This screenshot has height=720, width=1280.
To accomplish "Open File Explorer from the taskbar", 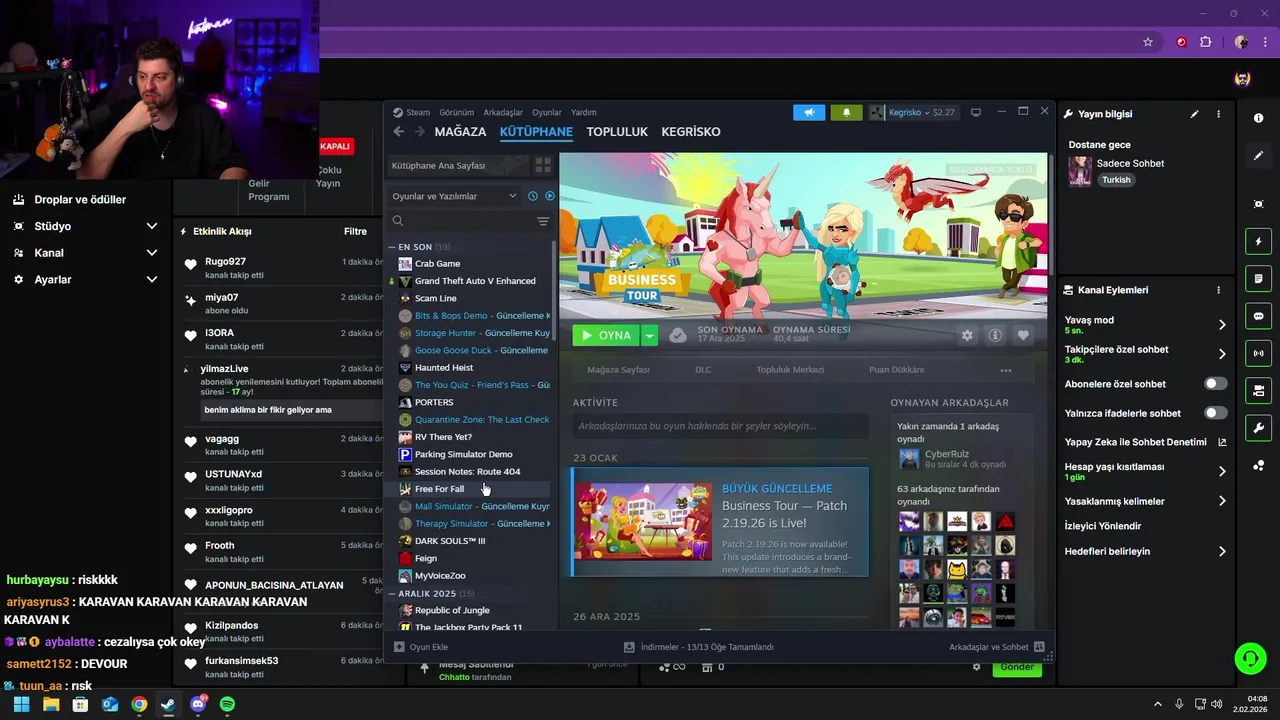I will [51, 704].
